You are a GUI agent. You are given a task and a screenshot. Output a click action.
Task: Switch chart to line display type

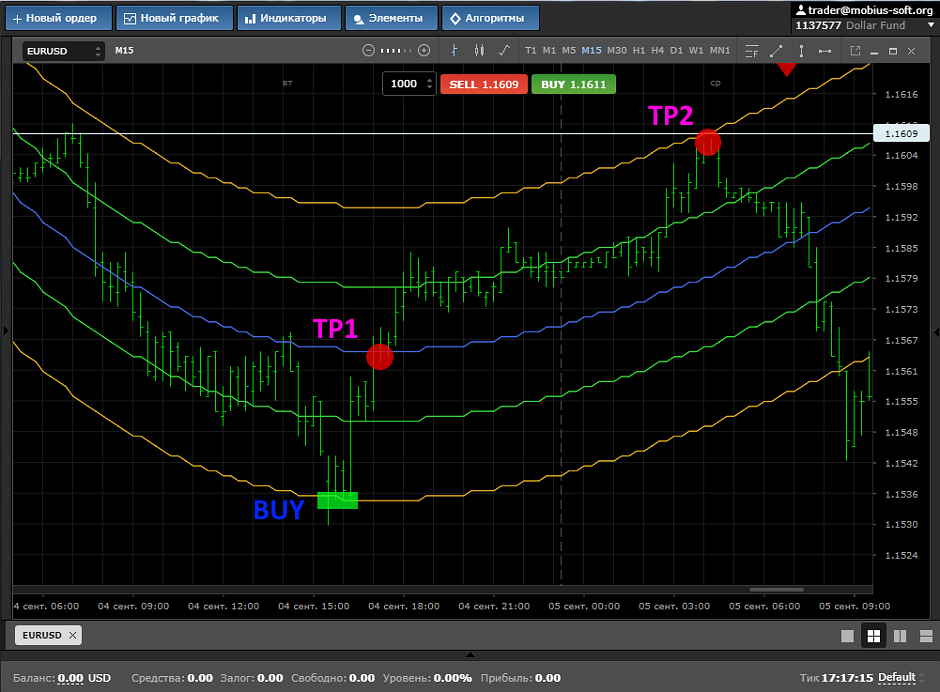pyautogui.click(x=504, y=50)
